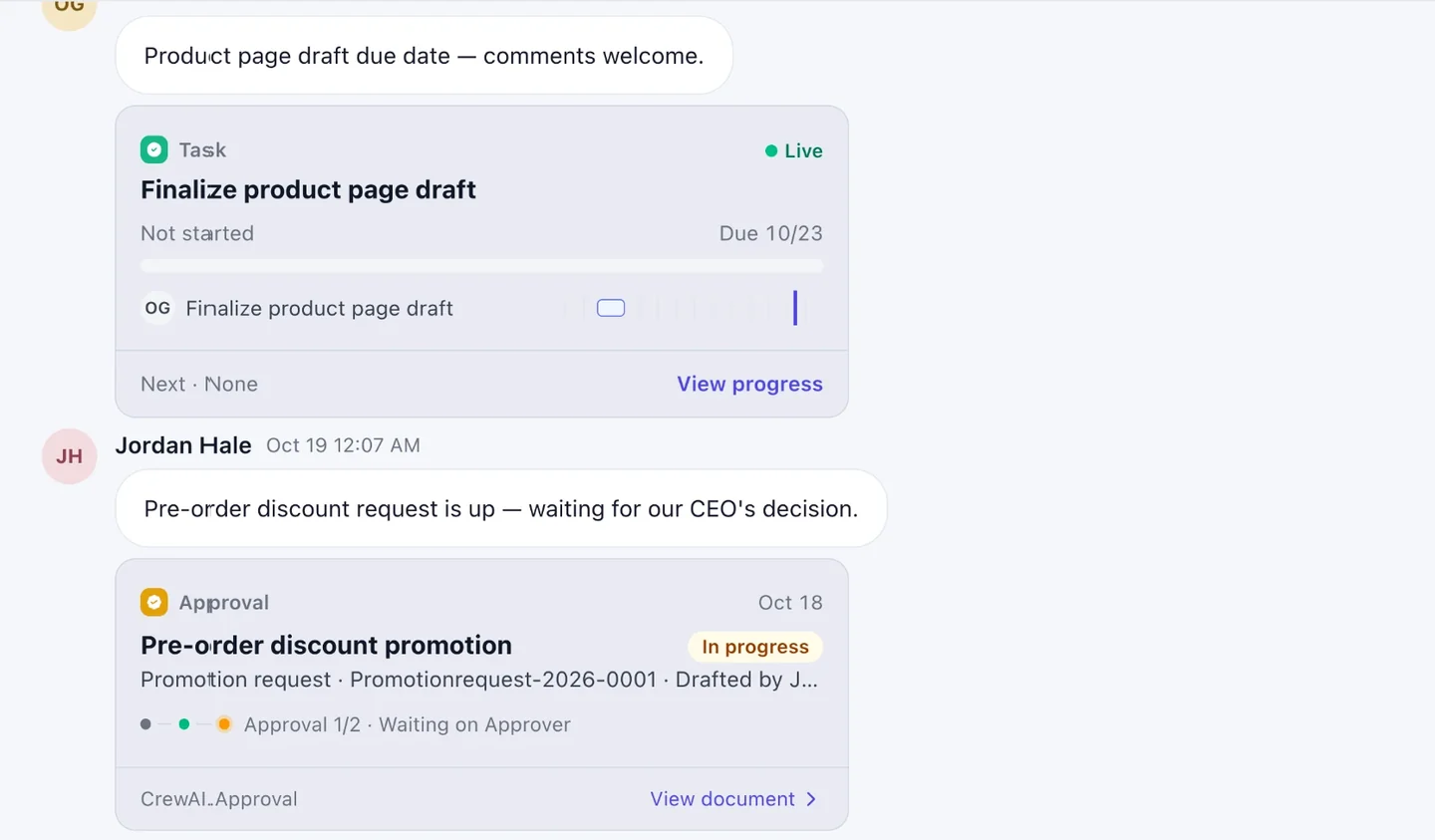Click the orange current approval step dot
1435x840 pixels.
pos(224,724)
